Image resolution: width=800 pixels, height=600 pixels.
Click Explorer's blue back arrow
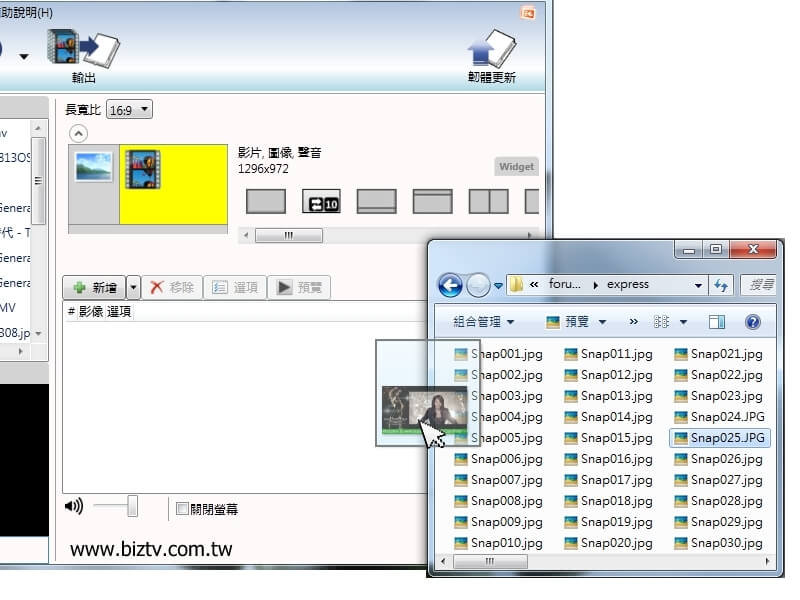point(451,285)
